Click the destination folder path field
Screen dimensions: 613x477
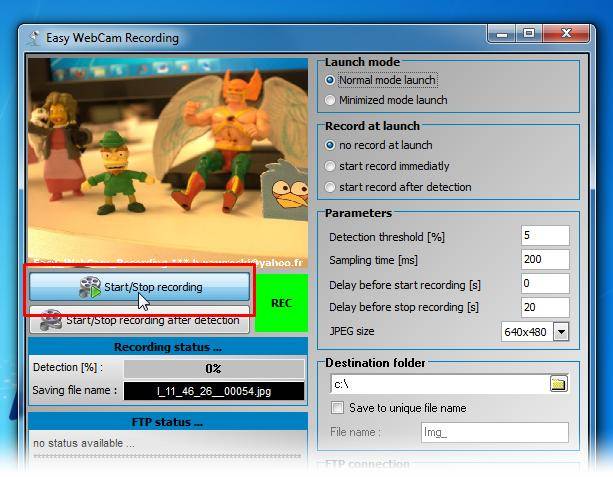(x=439, y=384)
